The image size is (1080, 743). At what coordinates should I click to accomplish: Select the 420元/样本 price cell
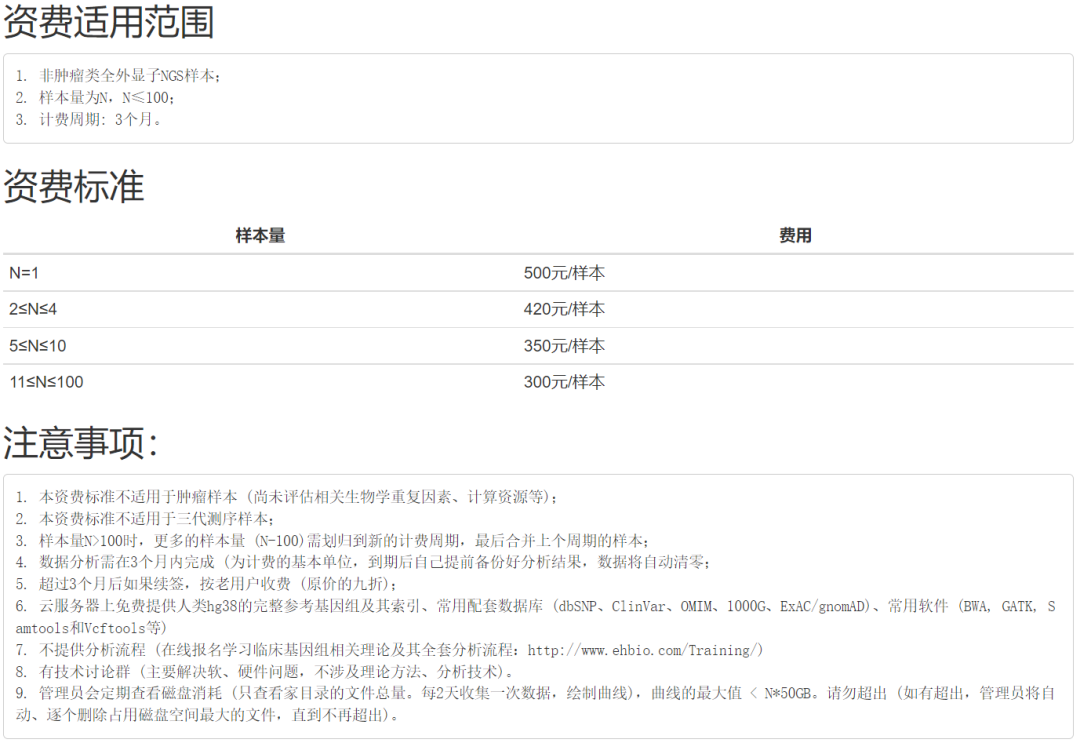(x=564, y=309)
